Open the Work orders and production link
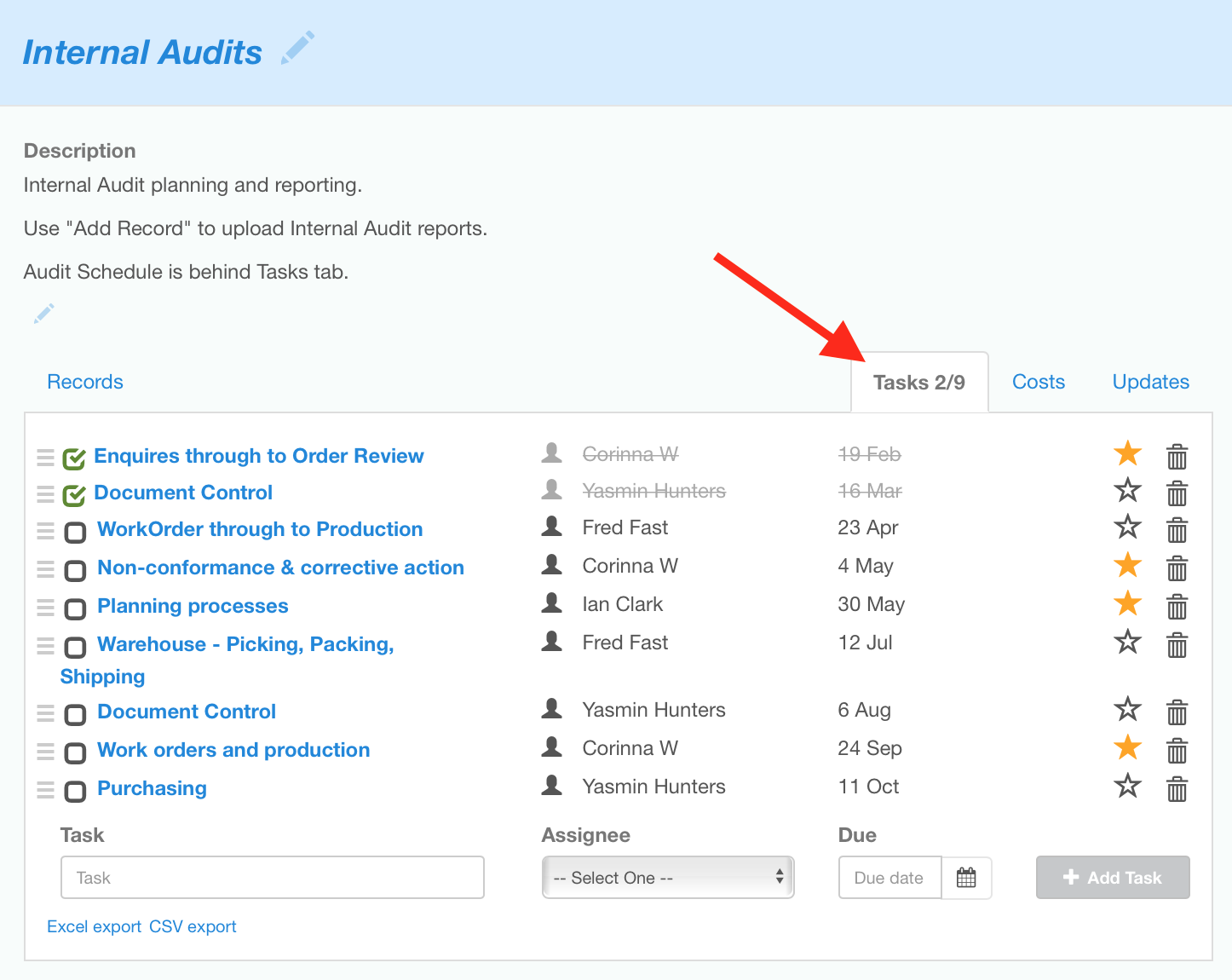Image resolution: width=1232 pixels, height=980 pixels. click(x=233, y=750)
